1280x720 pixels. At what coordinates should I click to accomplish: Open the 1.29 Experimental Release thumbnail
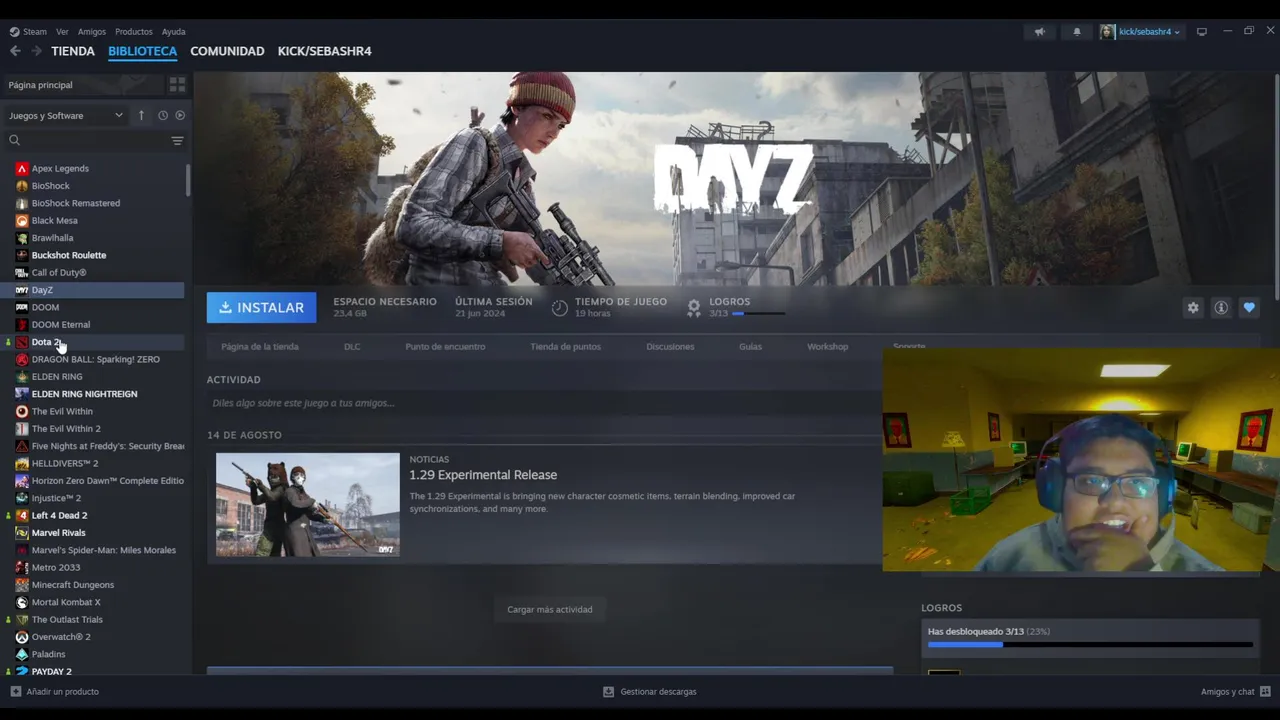click(x=308, y=504)
